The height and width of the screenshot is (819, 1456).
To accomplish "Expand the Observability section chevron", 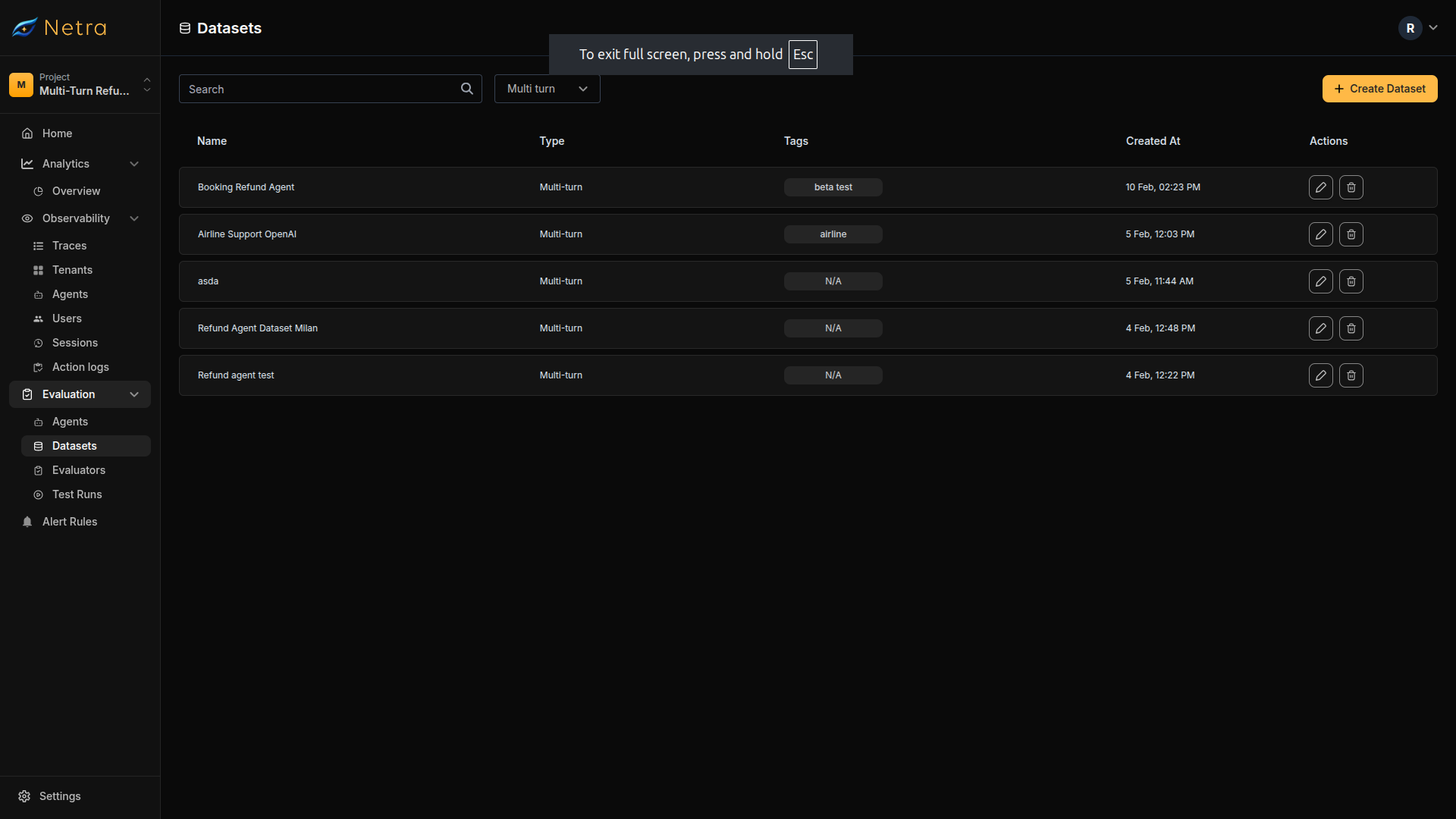I will tap(134, 218).
